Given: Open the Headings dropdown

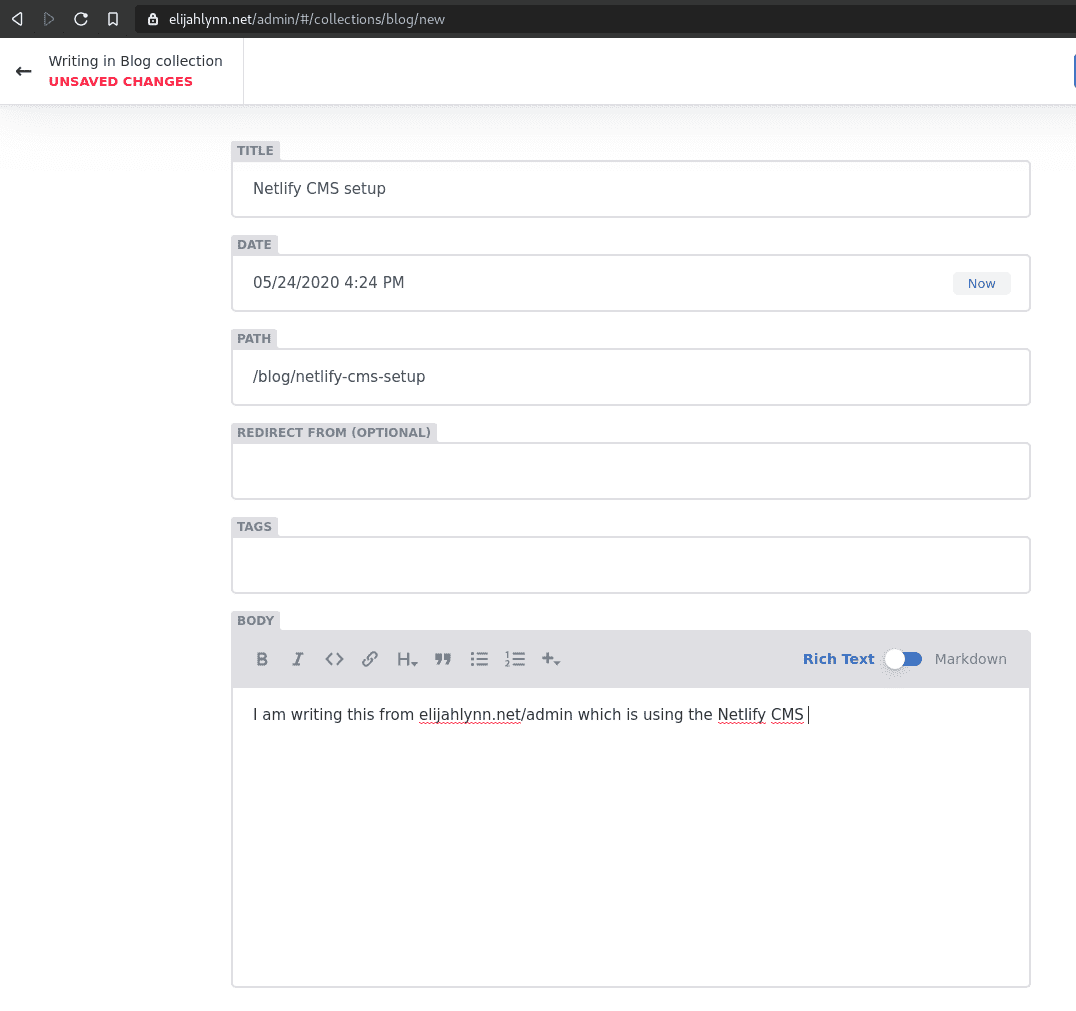Looking at the screenshot, I should point(407,659).
